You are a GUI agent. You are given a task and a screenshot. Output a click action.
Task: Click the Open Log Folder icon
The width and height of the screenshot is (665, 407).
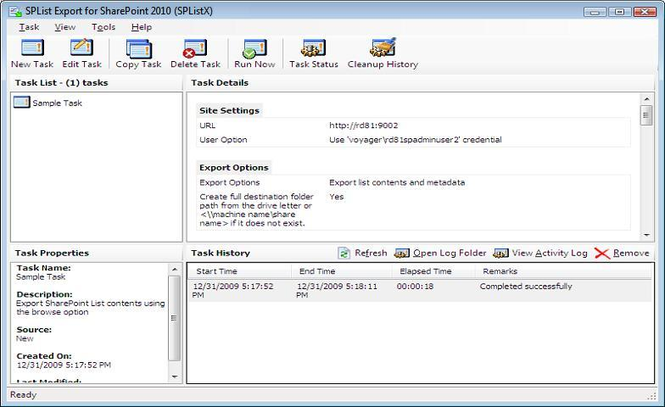pos(402,253)
